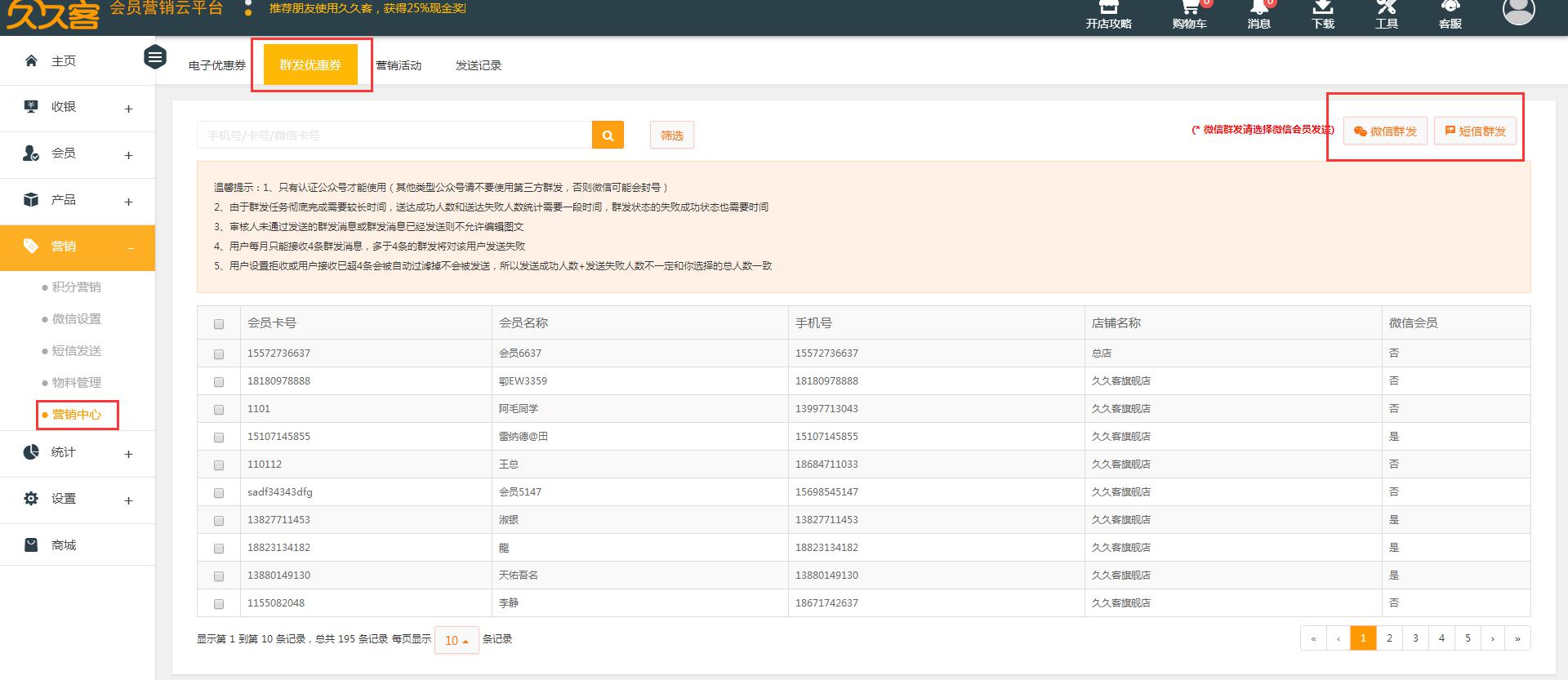The width and height of the screenshot is (1568, 680).
Task: Select all members via header checkbox
Action: (x=219, y=324)
